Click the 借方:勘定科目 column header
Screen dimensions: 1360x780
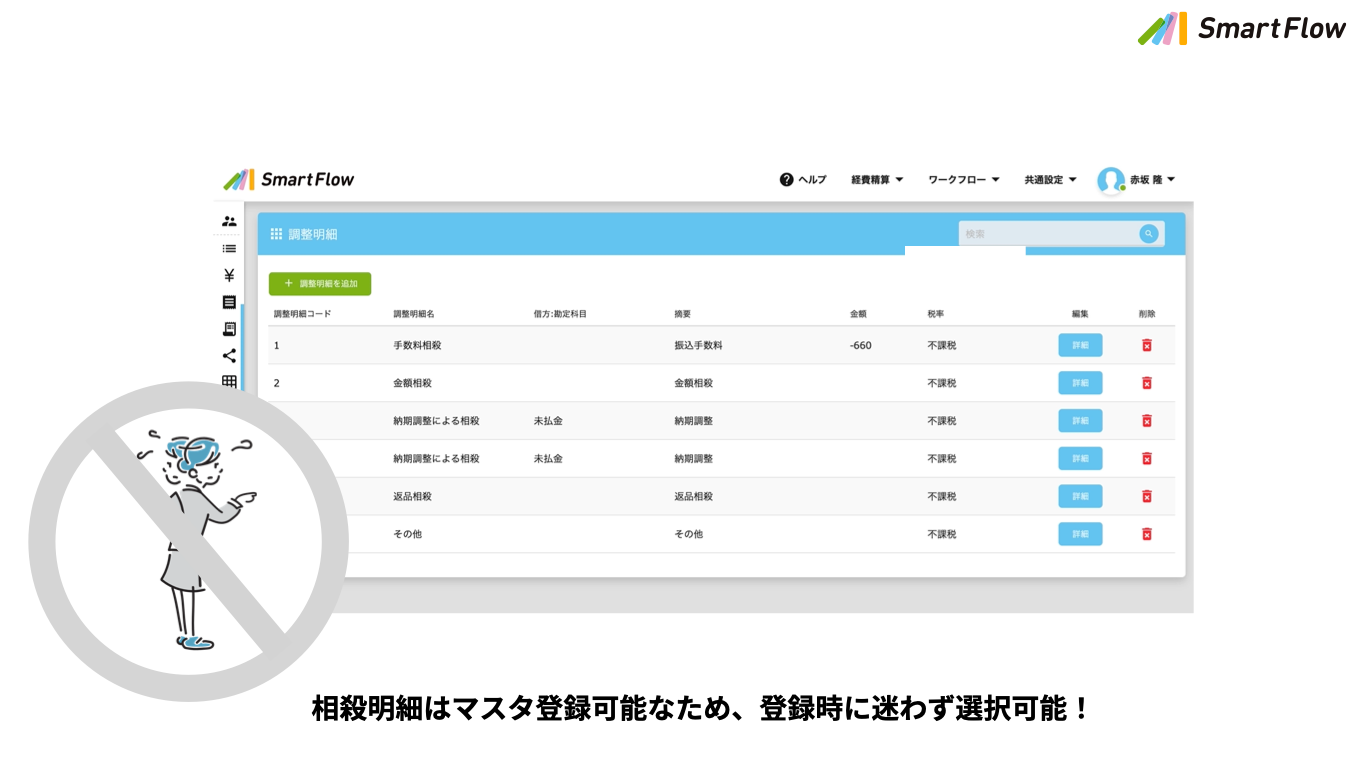(560, 314)
